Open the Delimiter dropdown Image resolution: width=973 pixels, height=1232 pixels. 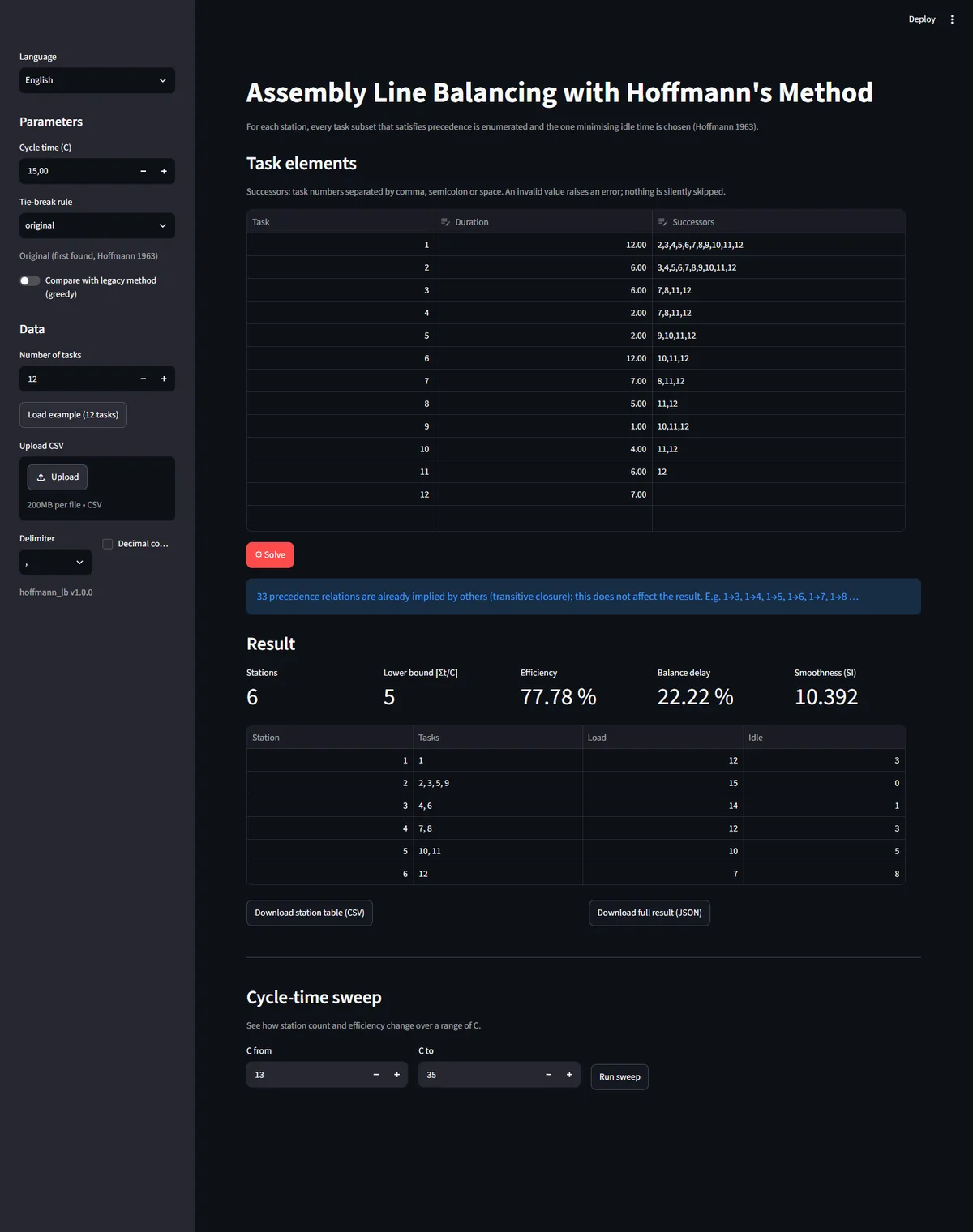55,563
